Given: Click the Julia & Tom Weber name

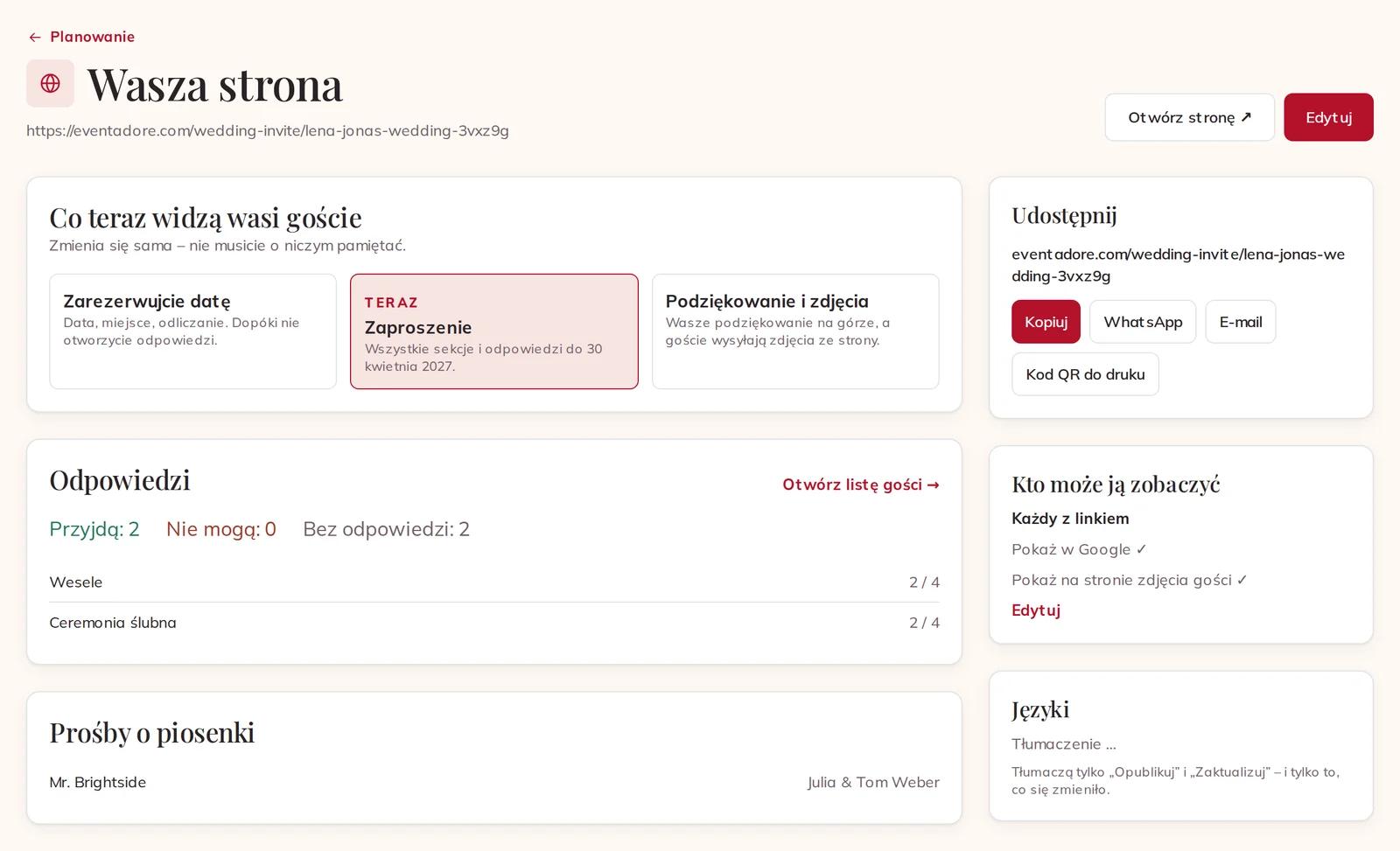Looking at the screenshot, I should point(873,782).
